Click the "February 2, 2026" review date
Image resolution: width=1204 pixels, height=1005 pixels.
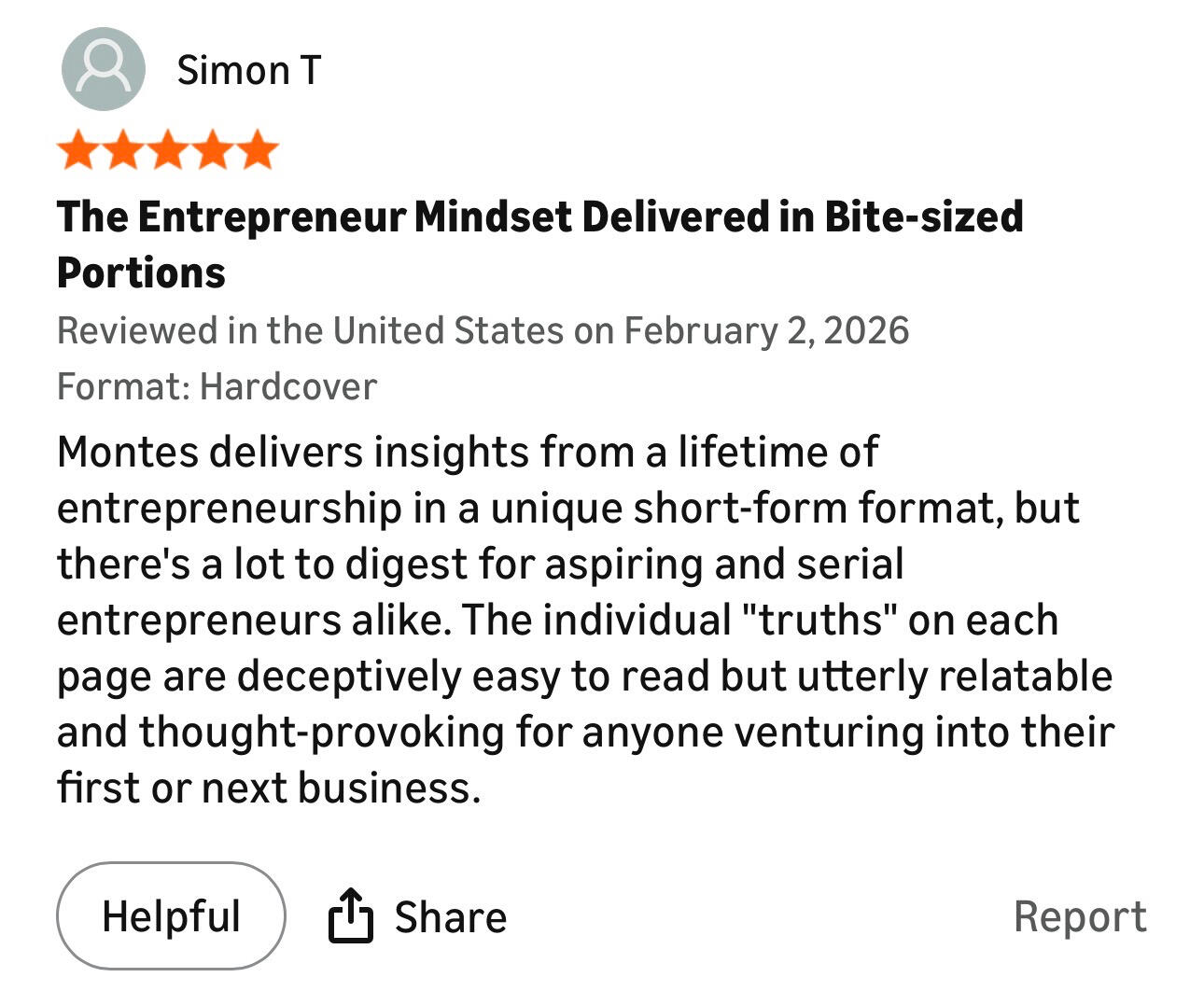click(766, 330)
